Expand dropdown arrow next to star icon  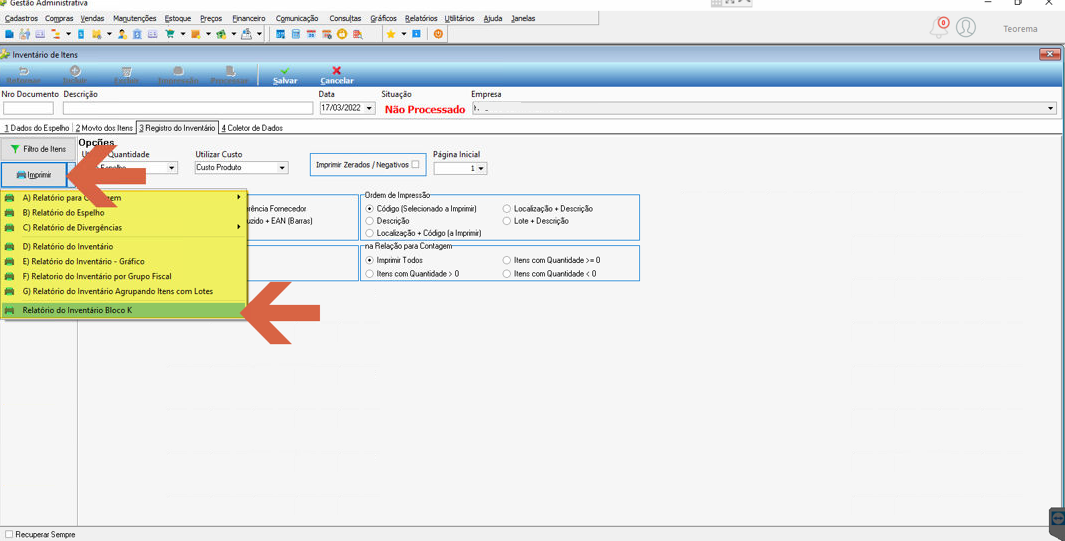point(403,33)
